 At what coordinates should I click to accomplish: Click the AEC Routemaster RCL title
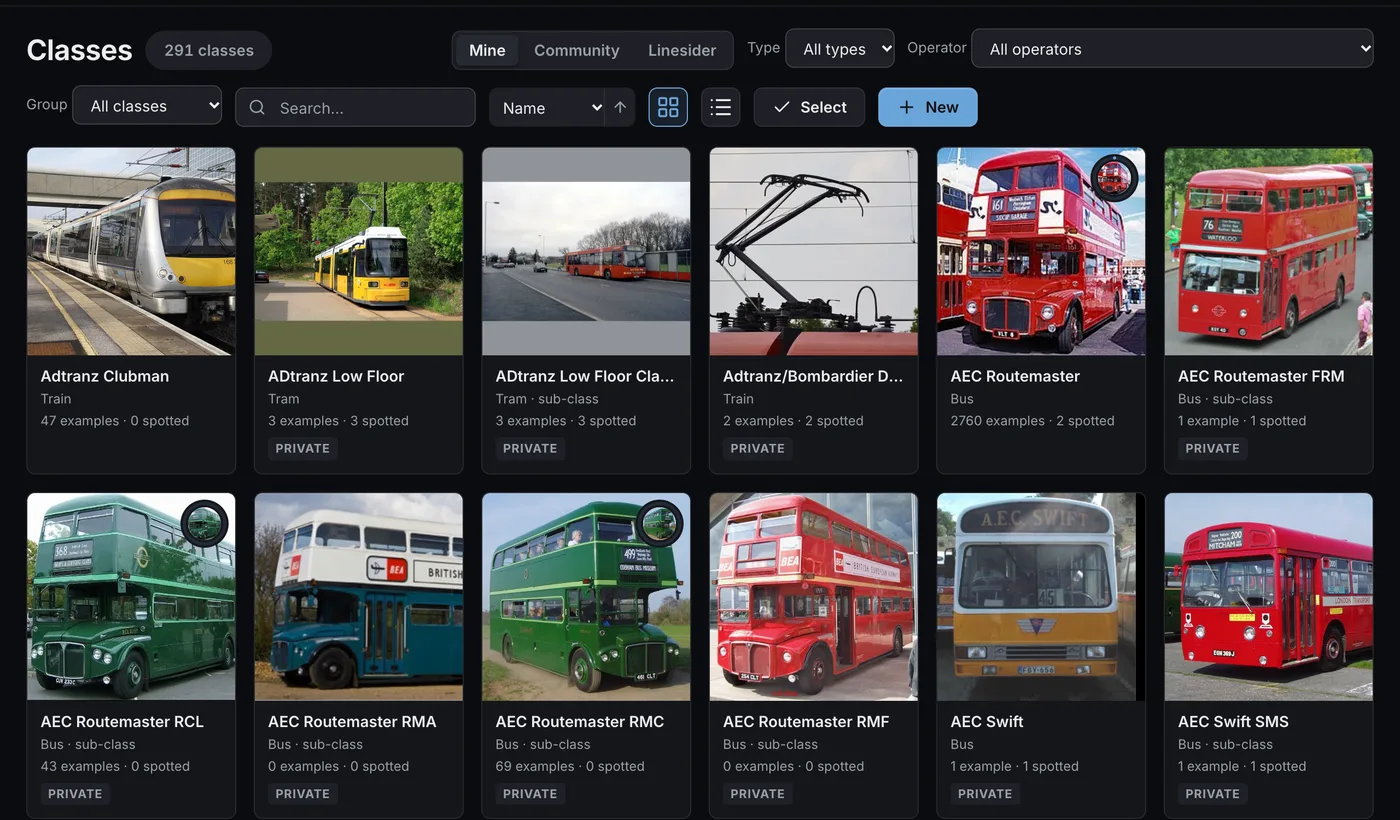click(122, 721)
